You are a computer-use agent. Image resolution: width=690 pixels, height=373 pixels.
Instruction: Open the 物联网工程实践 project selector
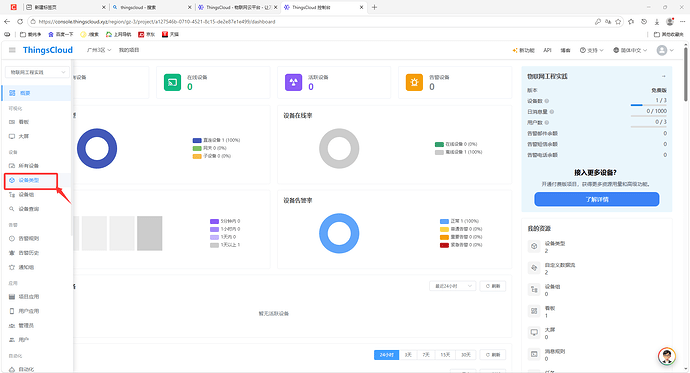click(x=37, y=72)
